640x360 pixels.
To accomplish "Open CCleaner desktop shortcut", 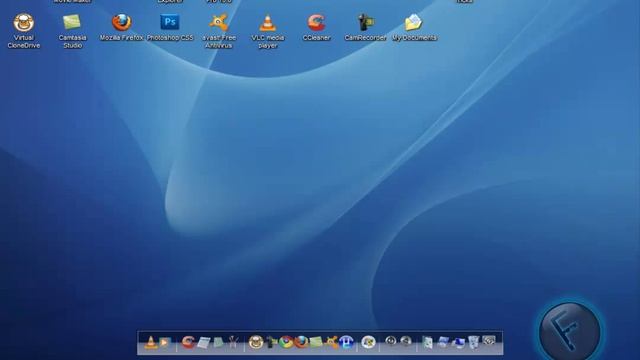I will (316, 27).
